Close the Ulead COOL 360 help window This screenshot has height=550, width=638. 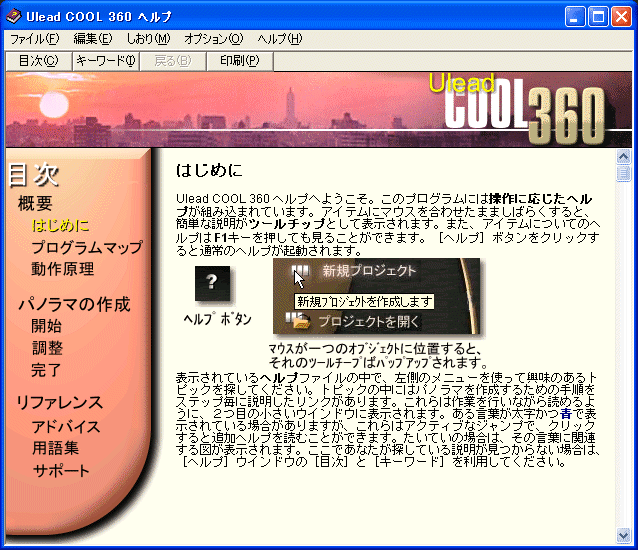click(622, 17)
